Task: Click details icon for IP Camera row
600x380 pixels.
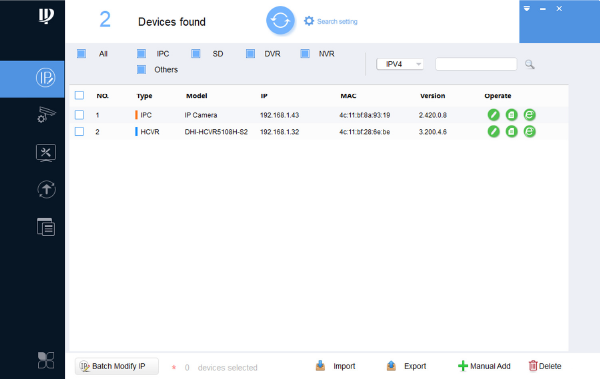Action: [x=512, y=115]
